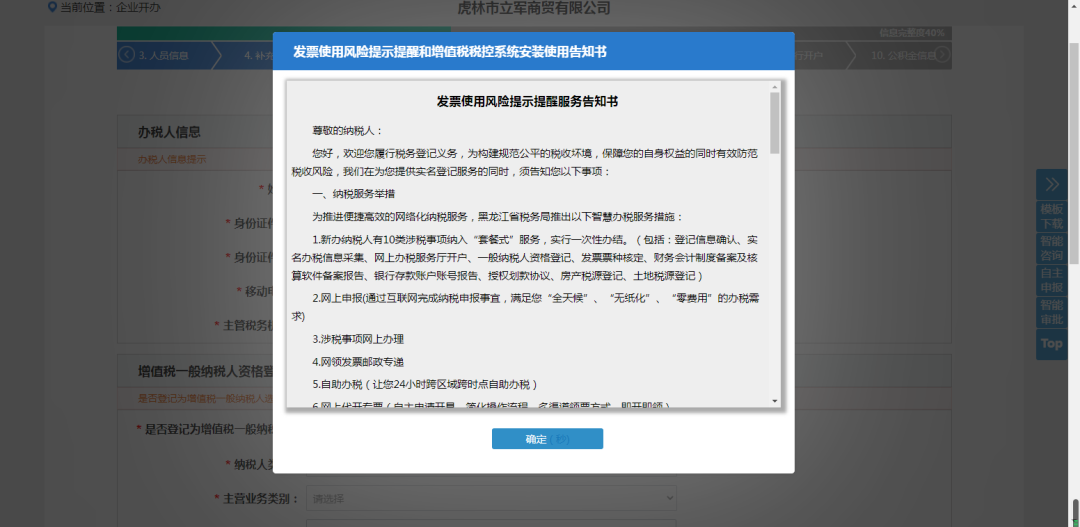Click the dialog text scrollbar down arrow
This screenshot has width=1080, height=527.
tap(775, 401)
